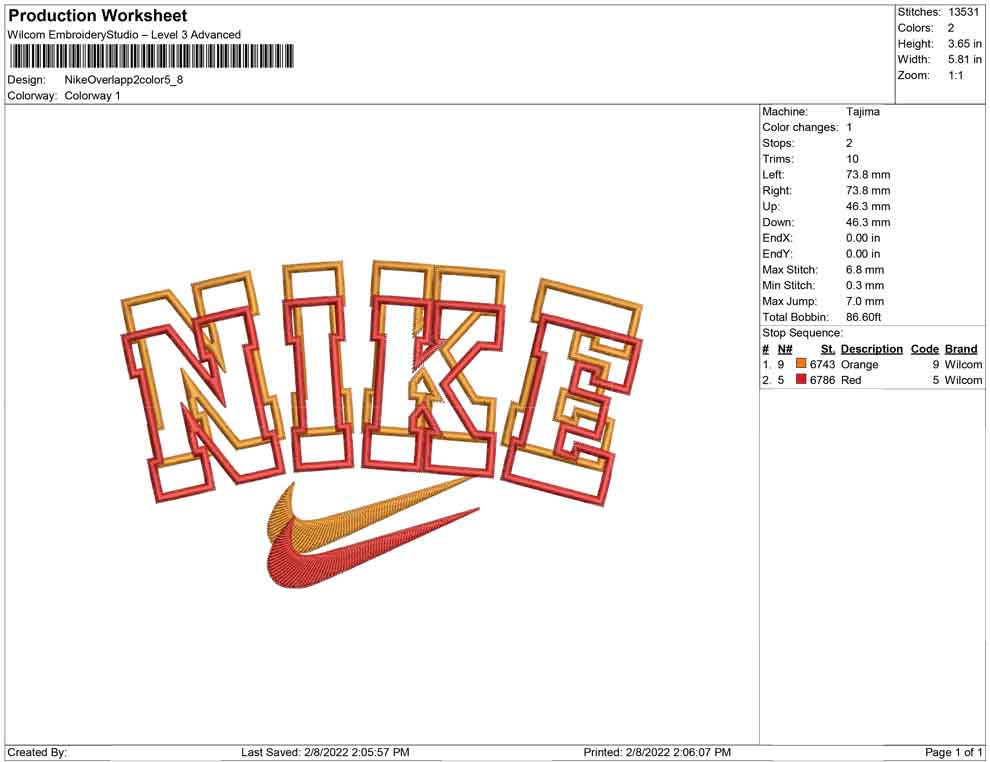This screenshot has height=762, width=990.
Task: Click the 'Colorway 1' value
Action: point(92,96)
